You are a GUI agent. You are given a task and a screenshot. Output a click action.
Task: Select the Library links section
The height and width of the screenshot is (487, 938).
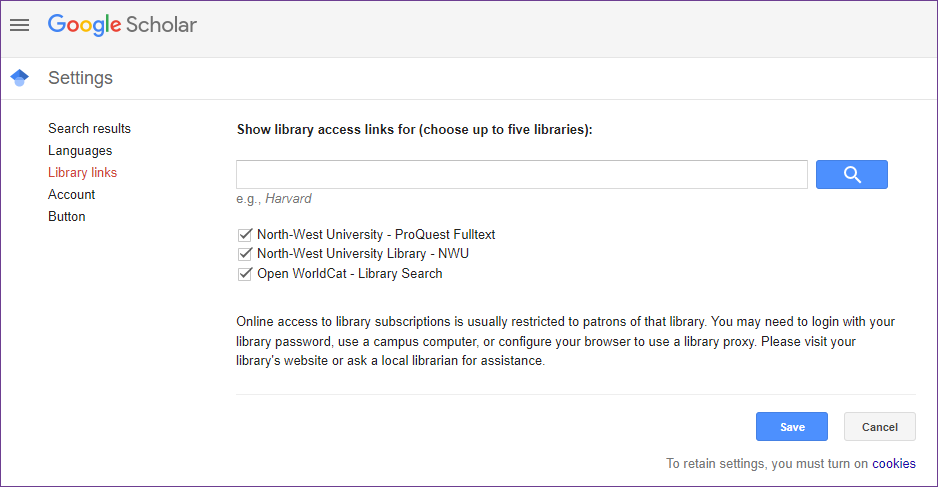pyautogui.click(x=83, y=172)
